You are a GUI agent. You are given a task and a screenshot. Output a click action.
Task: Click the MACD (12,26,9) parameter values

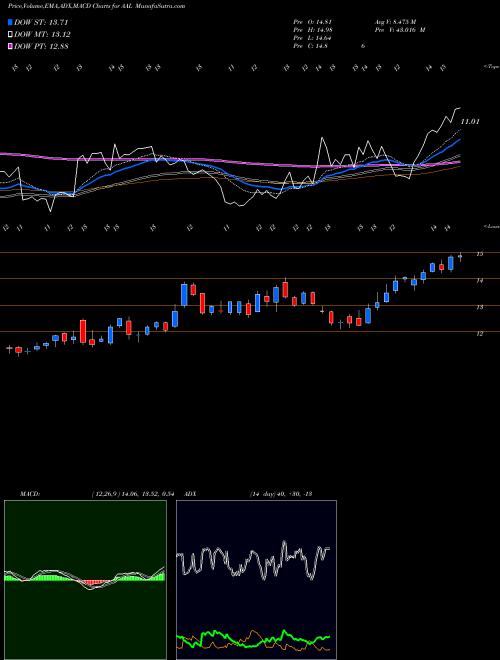[x=133, y=494]
